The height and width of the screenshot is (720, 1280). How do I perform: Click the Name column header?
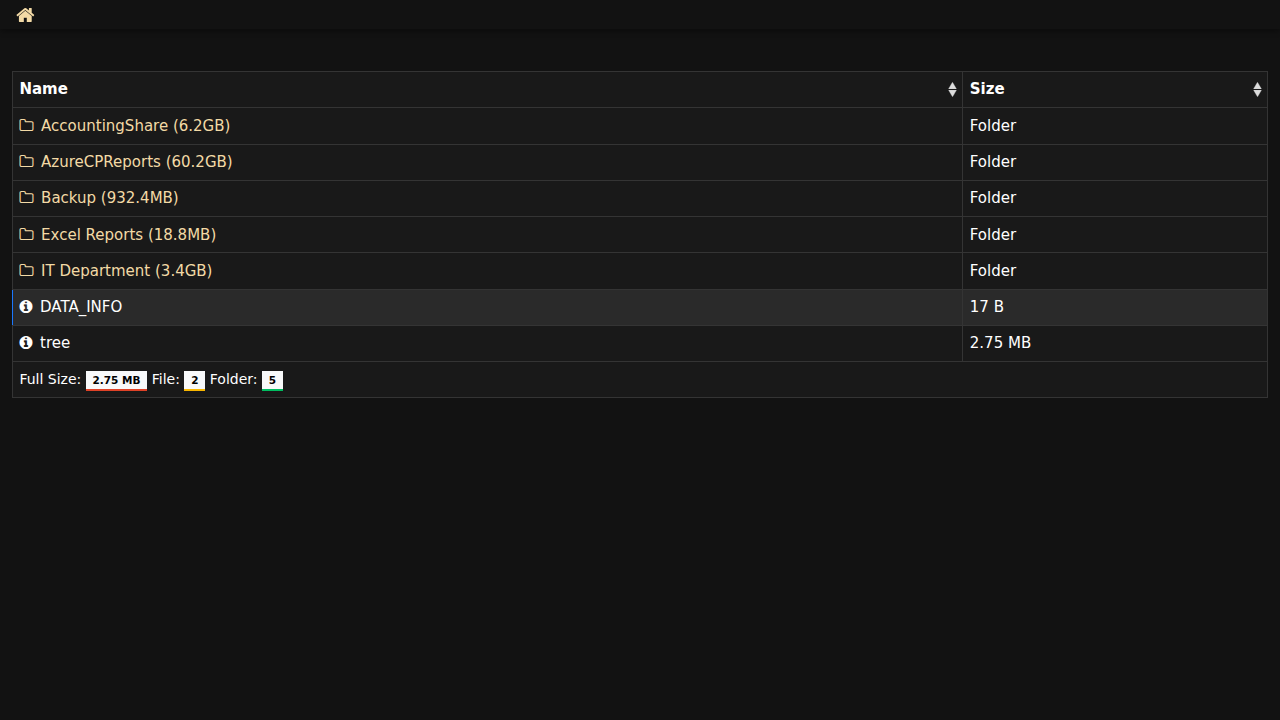point(44,89)
